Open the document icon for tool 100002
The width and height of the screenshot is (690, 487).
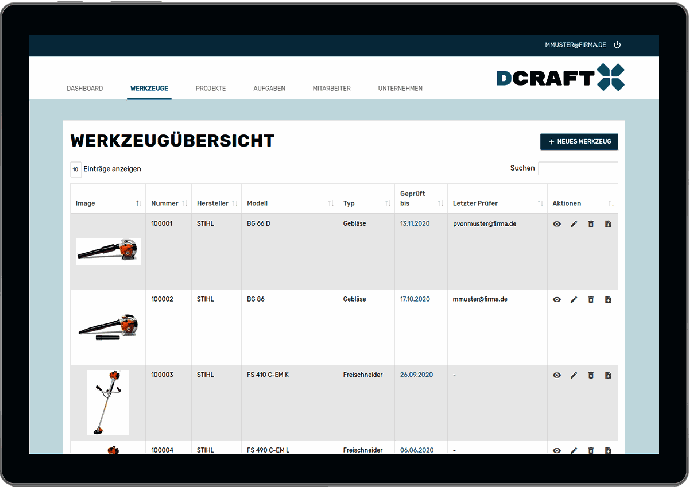click(608, 300)
